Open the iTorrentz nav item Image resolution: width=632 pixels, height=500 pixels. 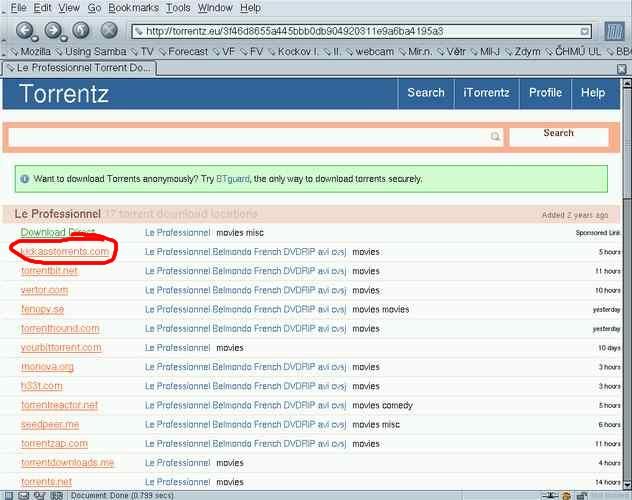[x=486, y=93]
